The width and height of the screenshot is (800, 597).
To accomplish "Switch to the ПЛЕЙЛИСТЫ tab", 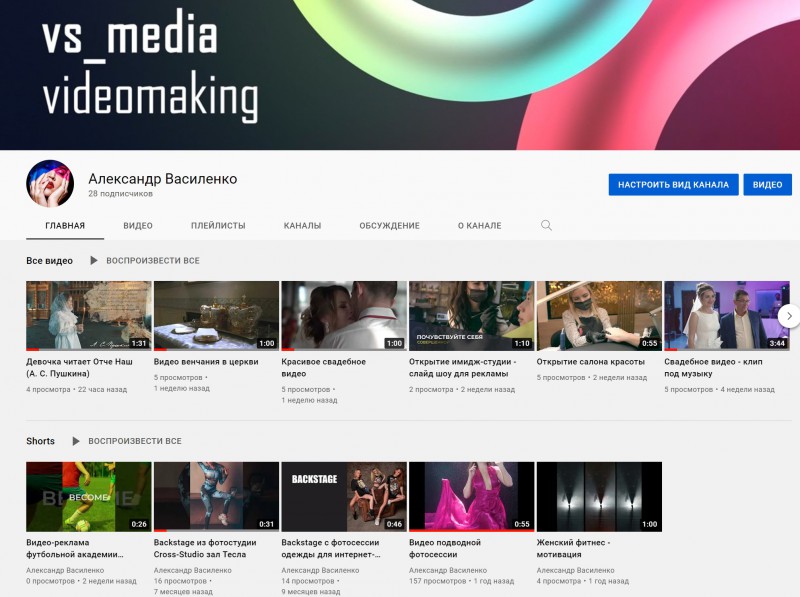I will tap(218, 226).
